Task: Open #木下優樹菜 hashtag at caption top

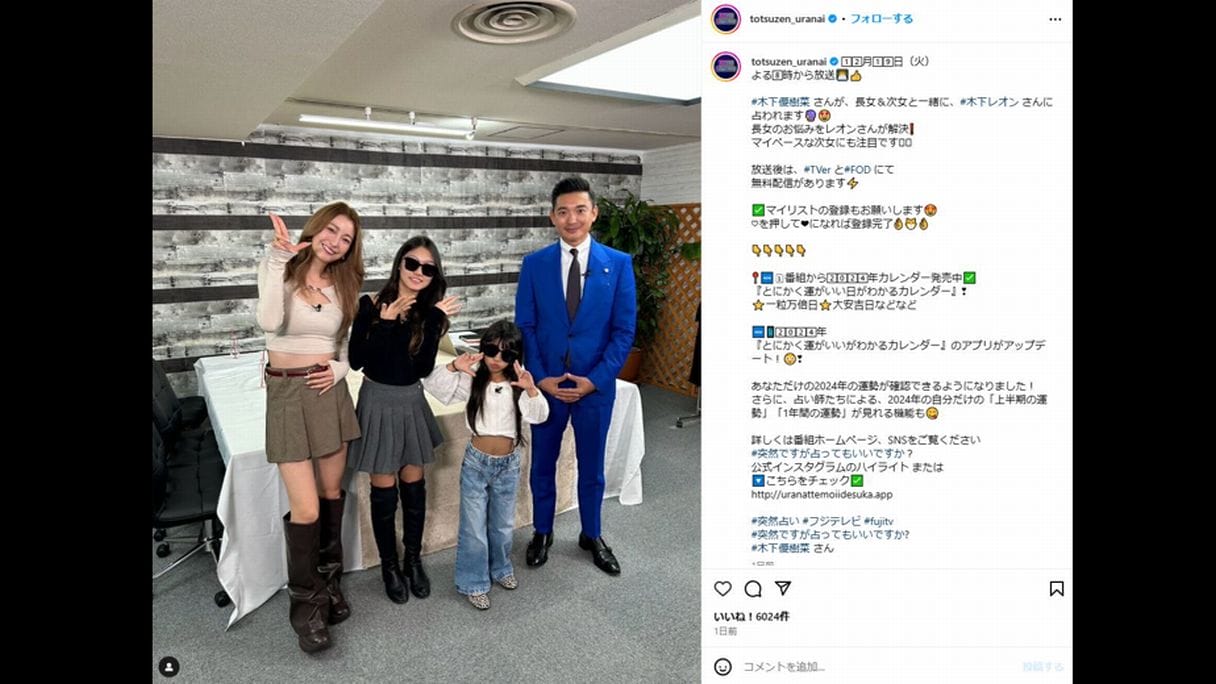Action: [x=780, y=102]
